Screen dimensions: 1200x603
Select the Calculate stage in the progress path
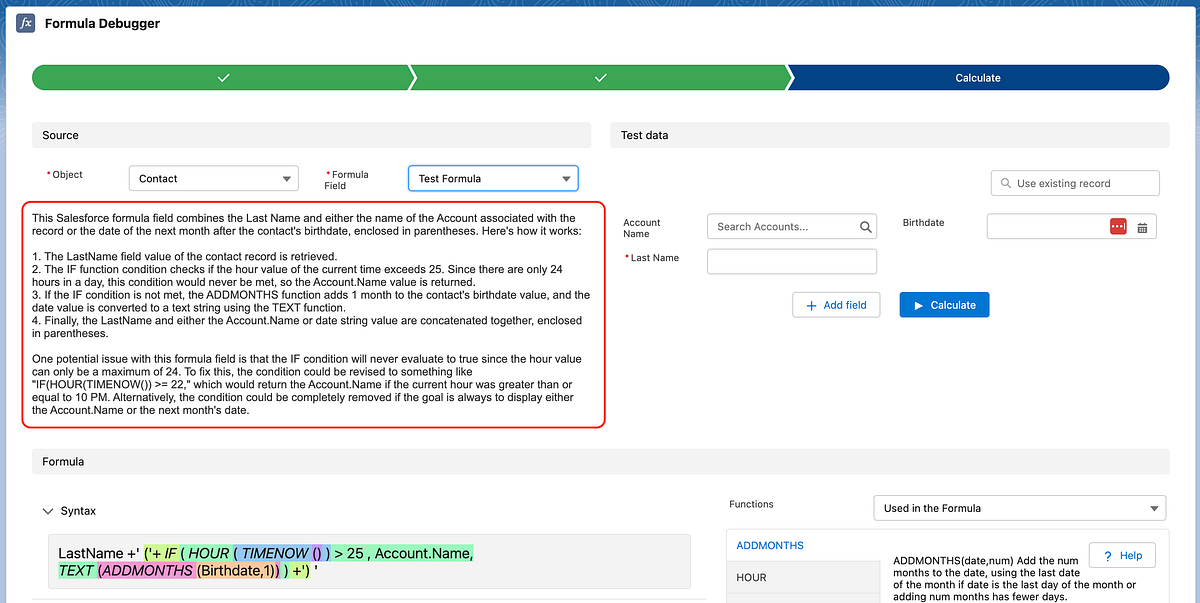coord(978,77)
